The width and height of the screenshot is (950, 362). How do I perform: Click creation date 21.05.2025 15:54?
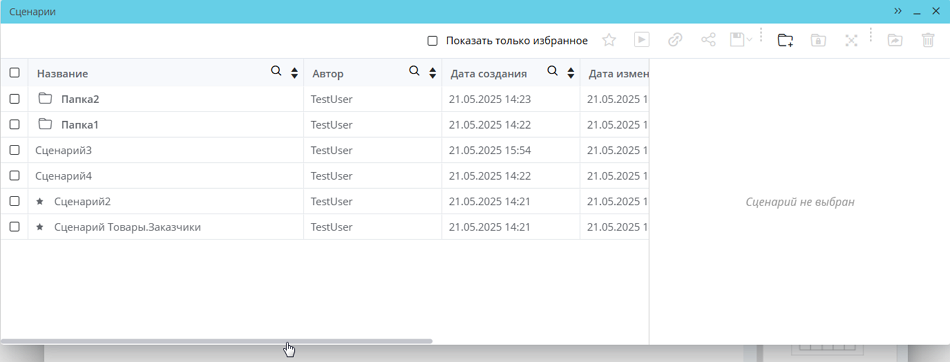pos(490,150)
